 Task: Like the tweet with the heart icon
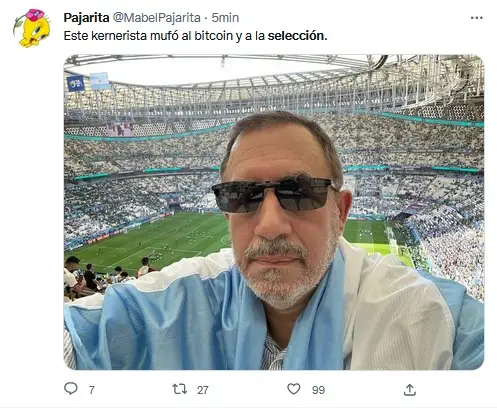(x=294, y=389)
